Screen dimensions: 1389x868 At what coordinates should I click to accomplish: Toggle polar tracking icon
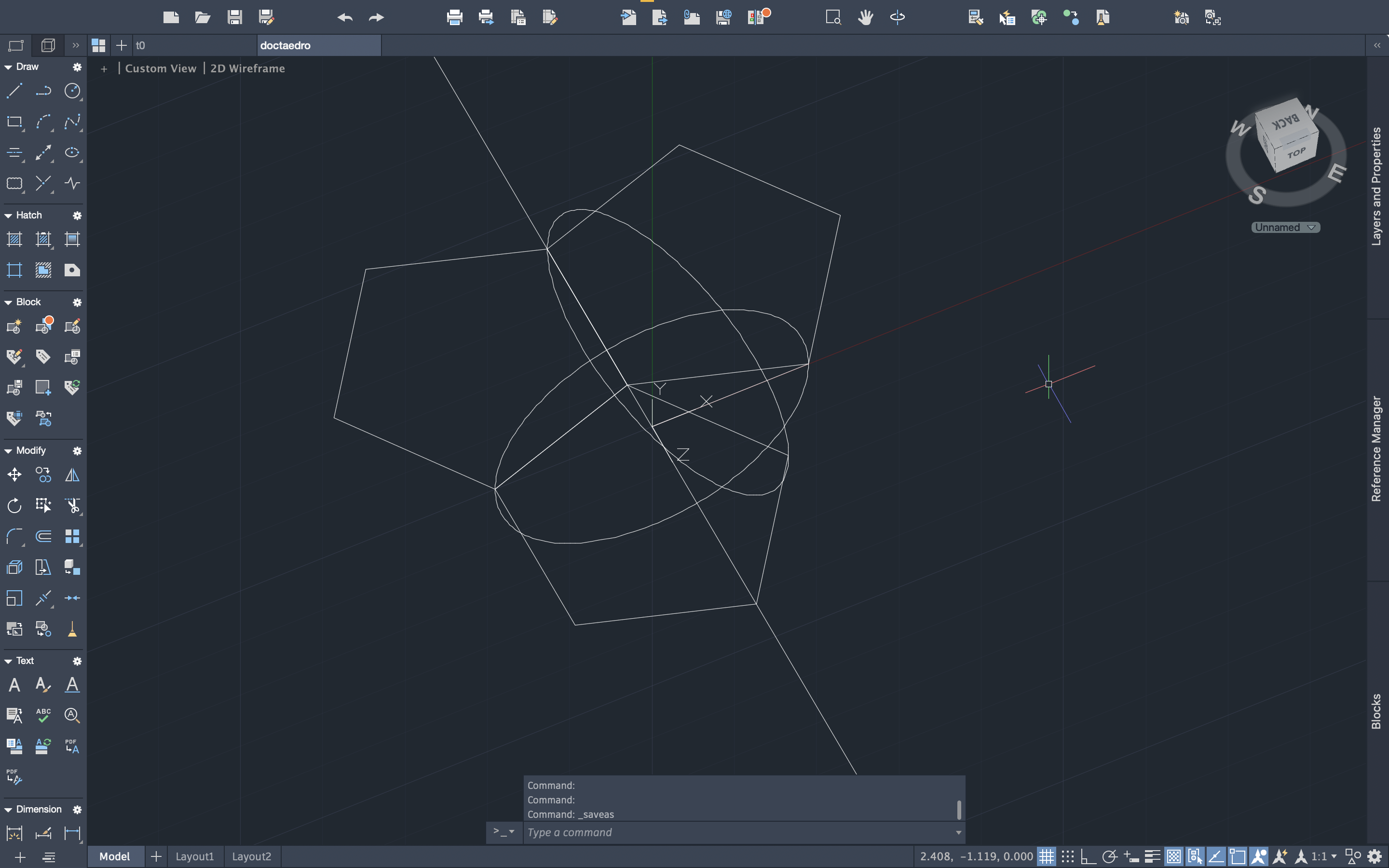(1109, 856)
